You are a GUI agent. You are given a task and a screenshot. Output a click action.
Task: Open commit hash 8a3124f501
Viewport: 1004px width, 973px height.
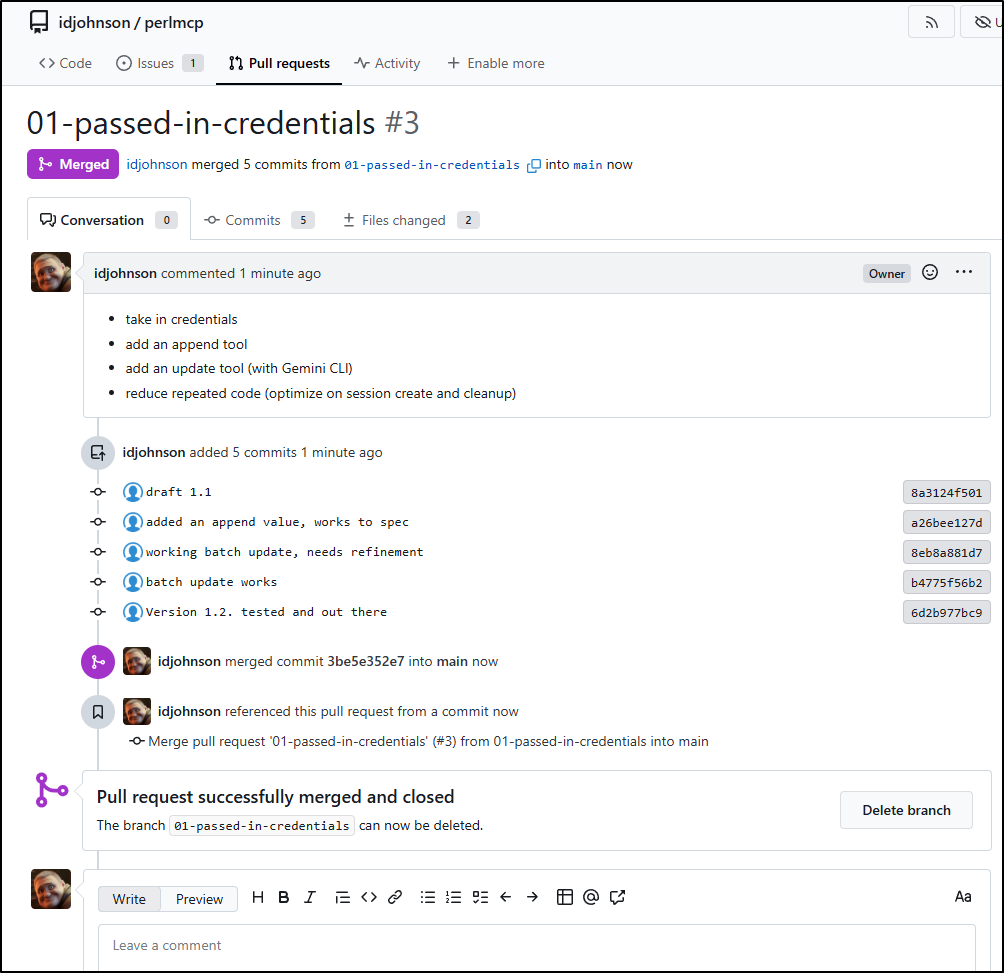click(x=946, y=492)
